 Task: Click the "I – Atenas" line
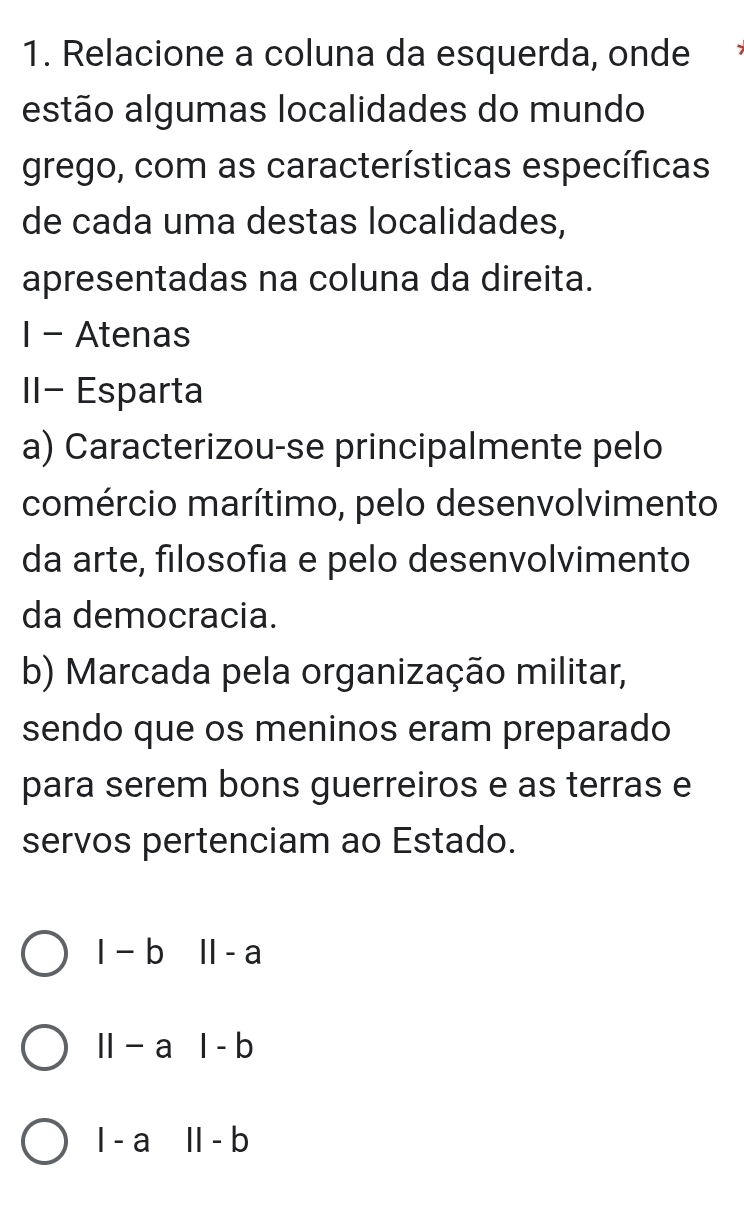click(106, 334)
